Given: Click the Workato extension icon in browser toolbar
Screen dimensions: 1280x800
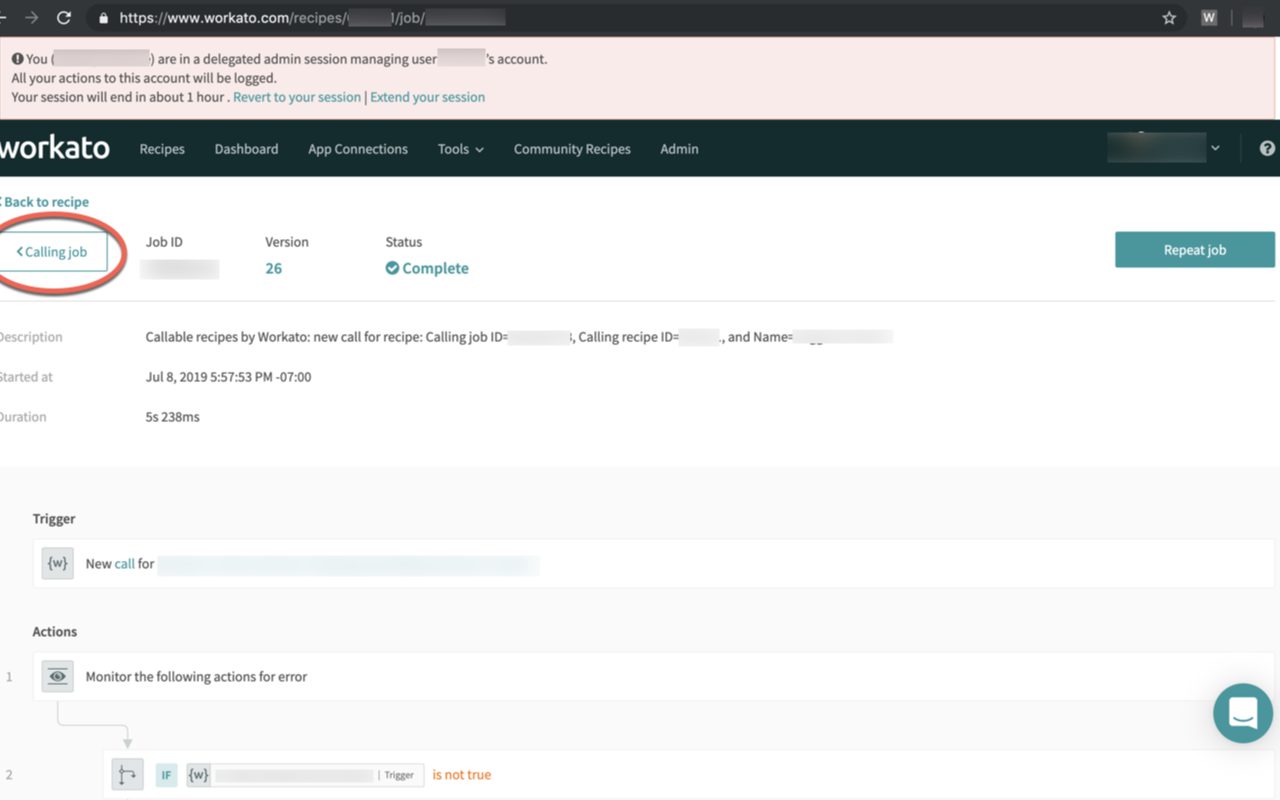Looking at the screenshot, I should click(1209, 18).
